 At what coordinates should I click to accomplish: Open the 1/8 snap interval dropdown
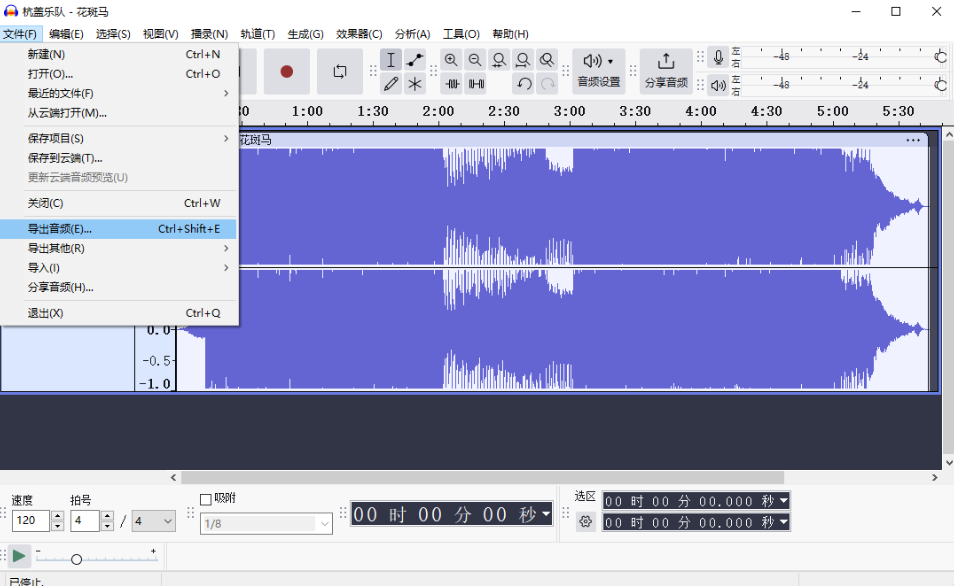coord(266,524)
